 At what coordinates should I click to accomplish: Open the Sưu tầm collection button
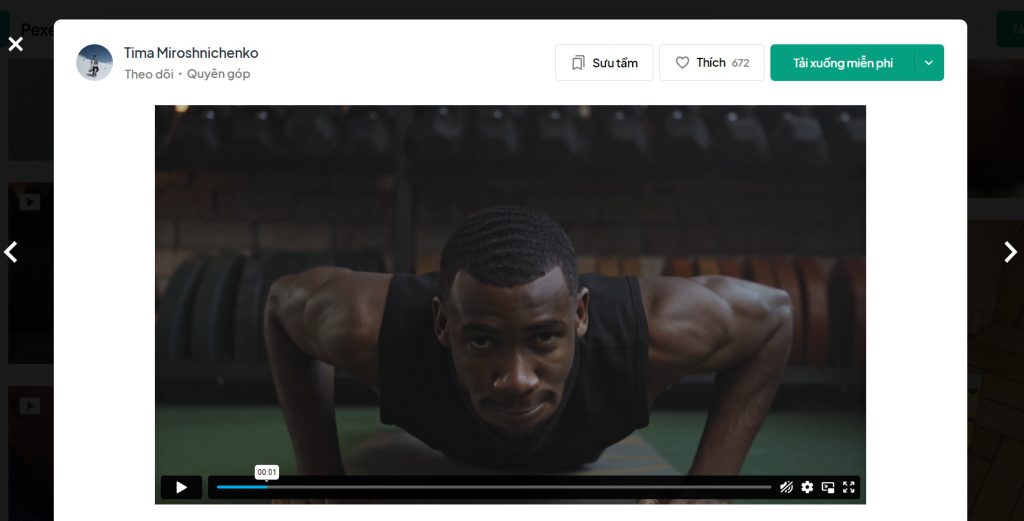tap(604, 63)
